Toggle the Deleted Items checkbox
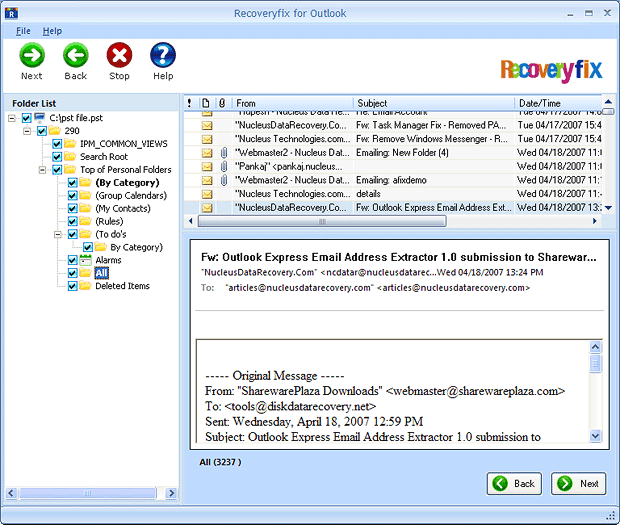This screenshot has height=525, width=620. [72, 286]
